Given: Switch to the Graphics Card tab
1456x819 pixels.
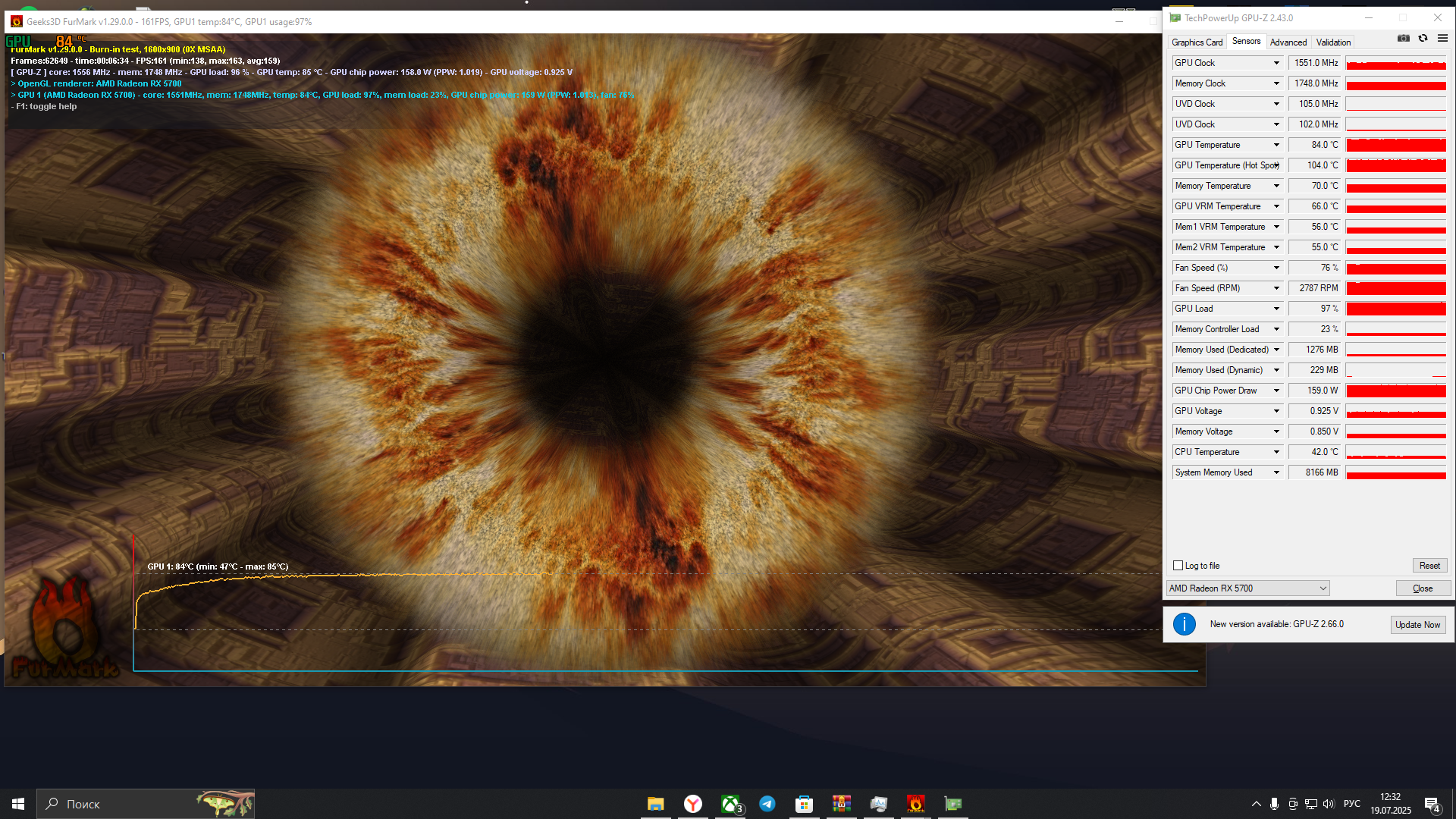Looking at the screenshot, I should point(1197,42).
